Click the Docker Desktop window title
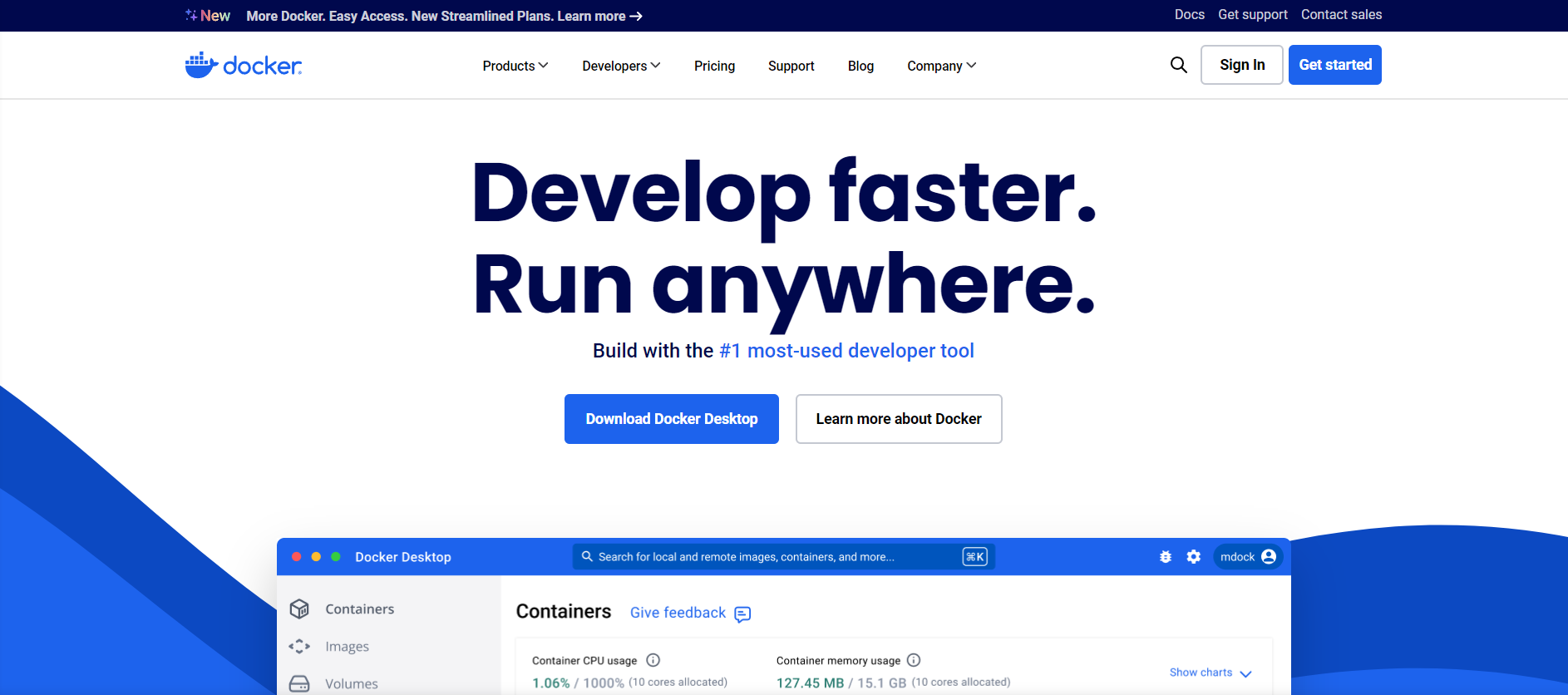The image size is (1568, 695). (403, 557)
